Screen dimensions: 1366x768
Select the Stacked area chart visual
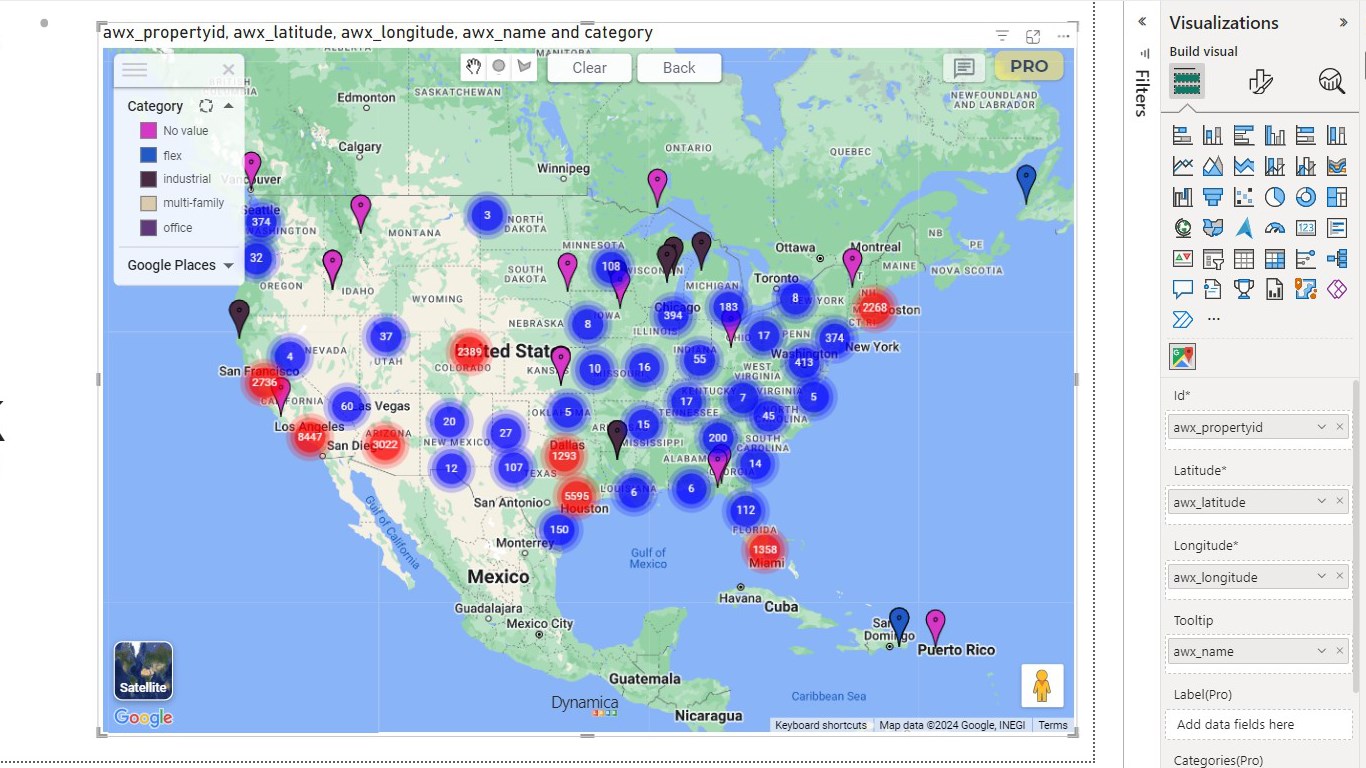[x=1244, y=166]
